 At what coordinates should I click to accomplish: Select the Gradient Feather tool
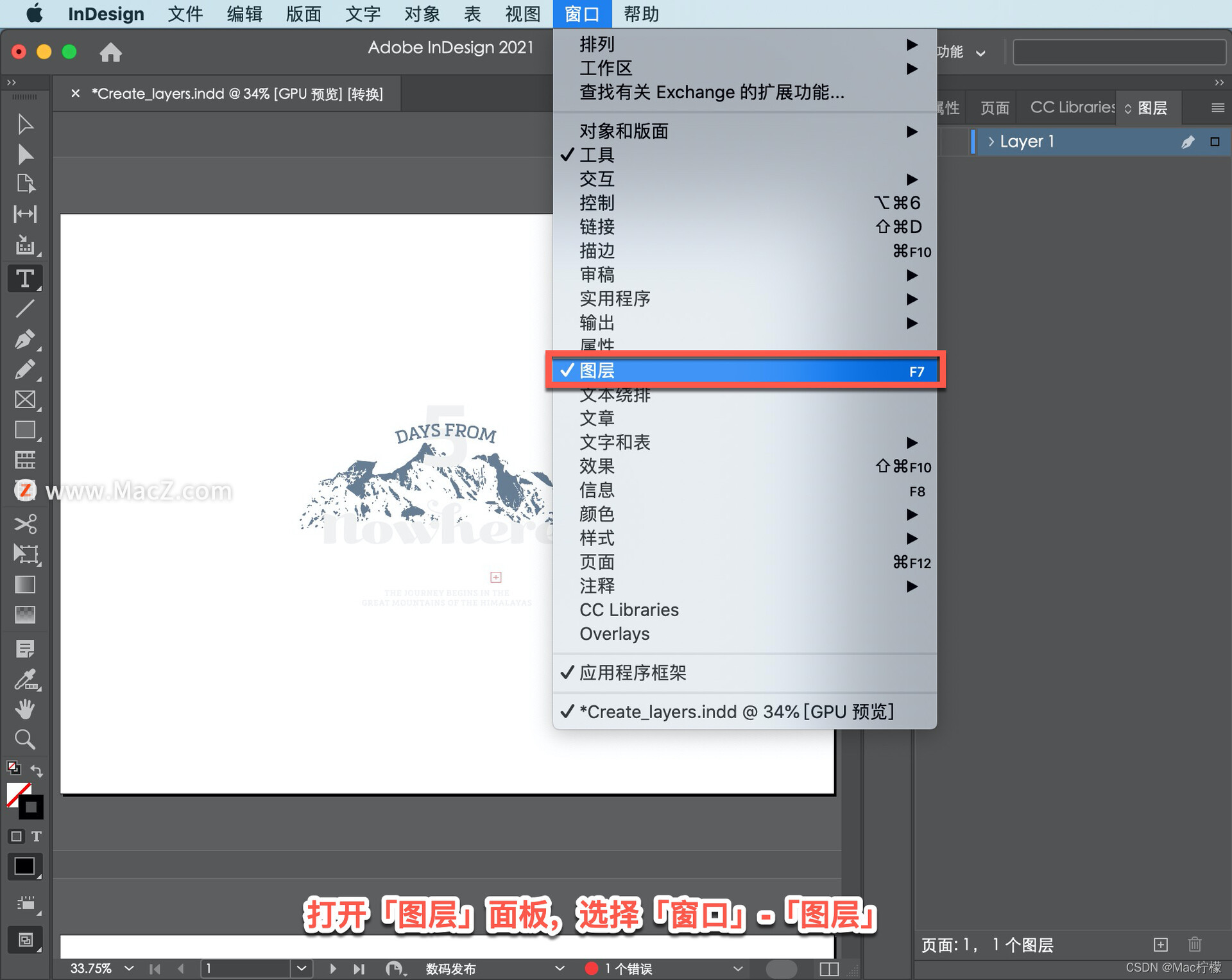point(25,615)
